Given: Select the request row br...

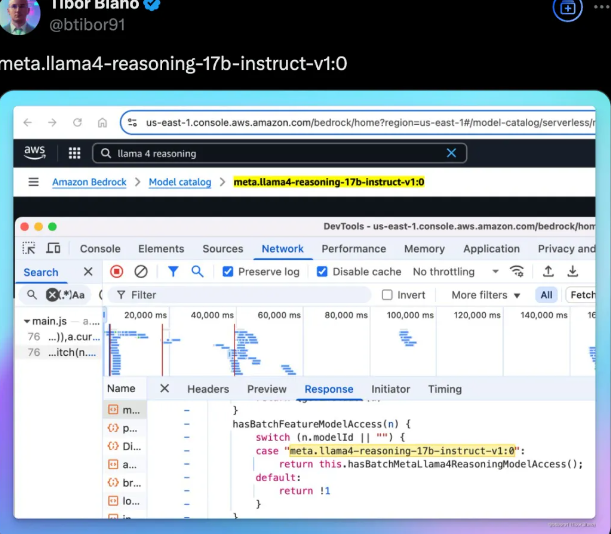Looking at the screenshot, I should click(x=124, y=483).
